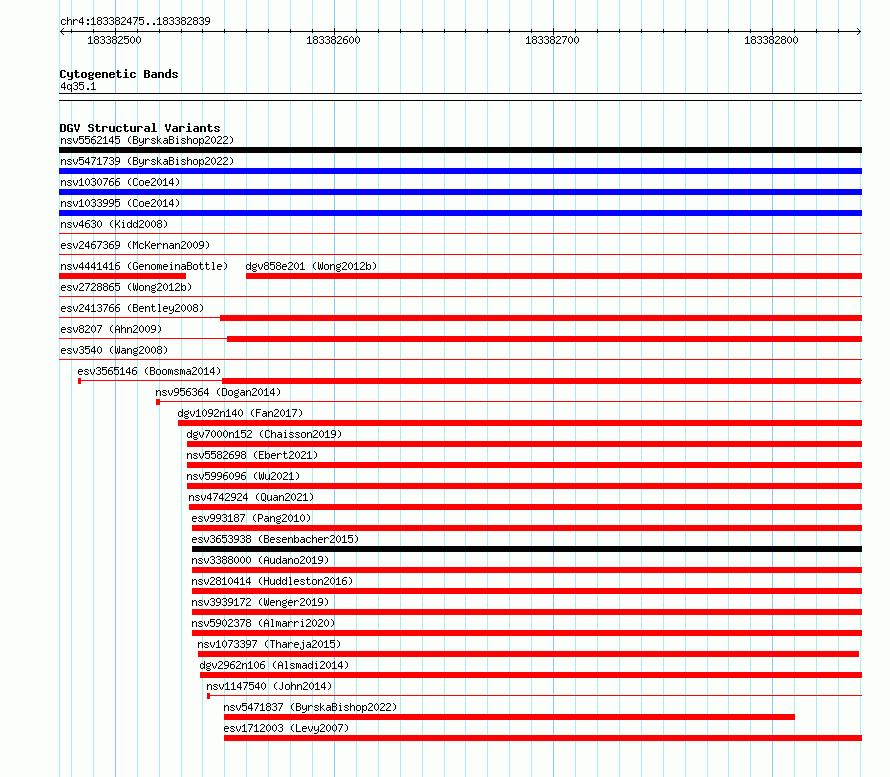Select esv2467369 (McKernan2009) variant
Image resolution: width=890 pixels, height=777 pixels.
click(x=135, y=245)
